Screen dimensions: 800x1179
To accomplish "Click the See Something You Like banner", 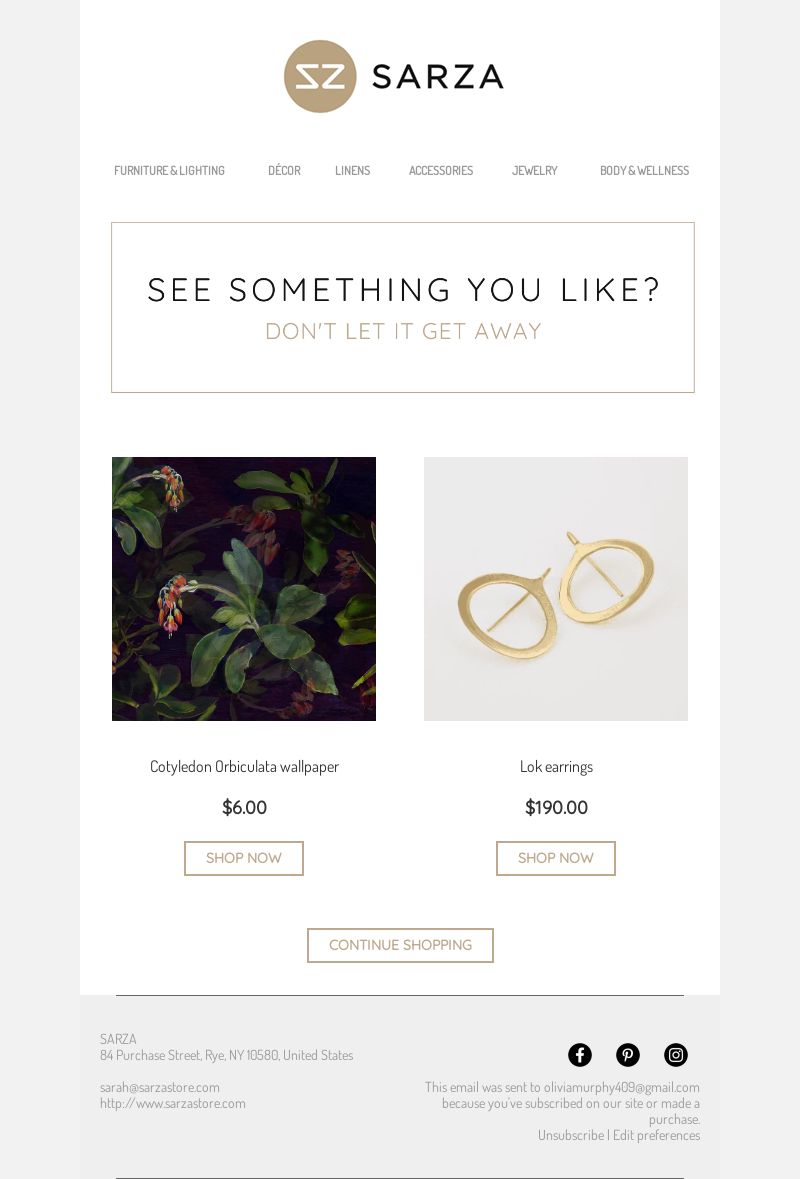I will 403,308.
